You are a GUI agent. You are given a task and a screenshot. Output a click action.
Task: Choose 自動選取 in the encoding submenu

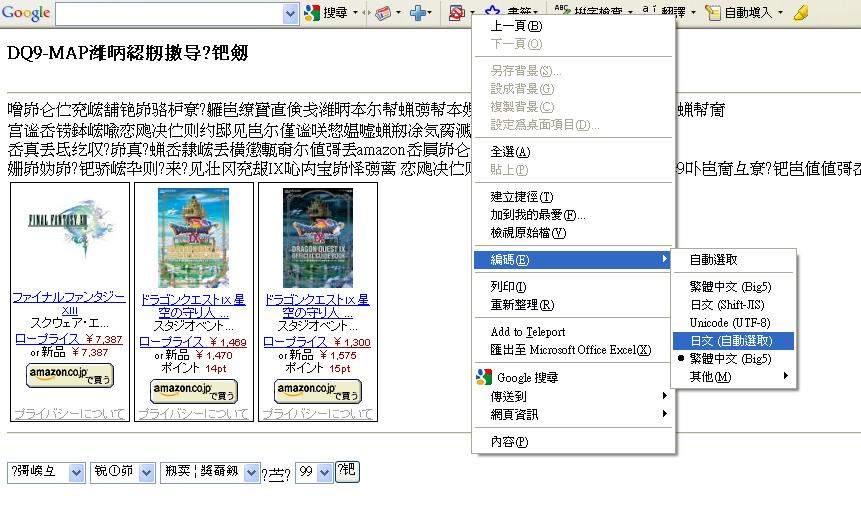tap(713, 260)
